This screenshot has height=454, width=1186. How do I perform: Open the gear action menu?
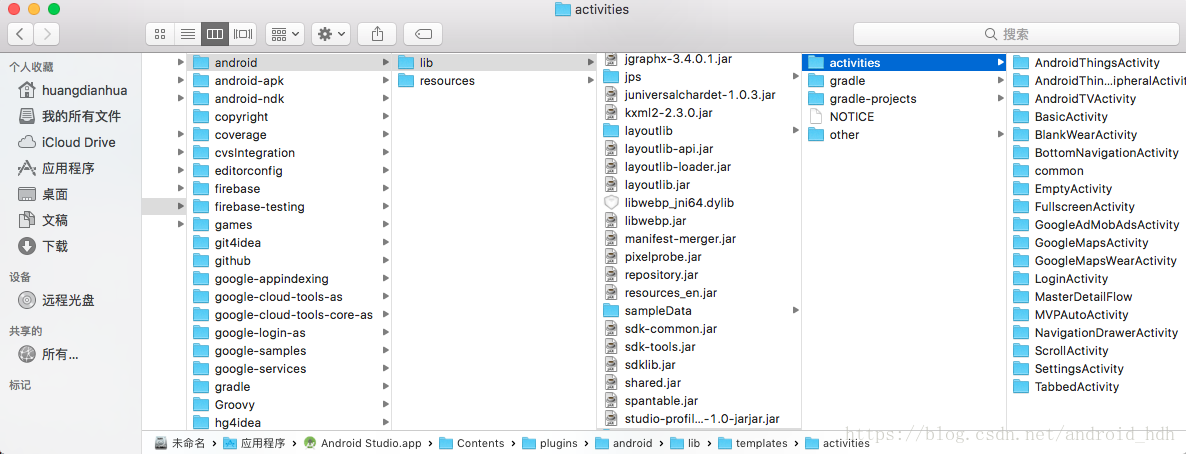[x=331, y=34]
